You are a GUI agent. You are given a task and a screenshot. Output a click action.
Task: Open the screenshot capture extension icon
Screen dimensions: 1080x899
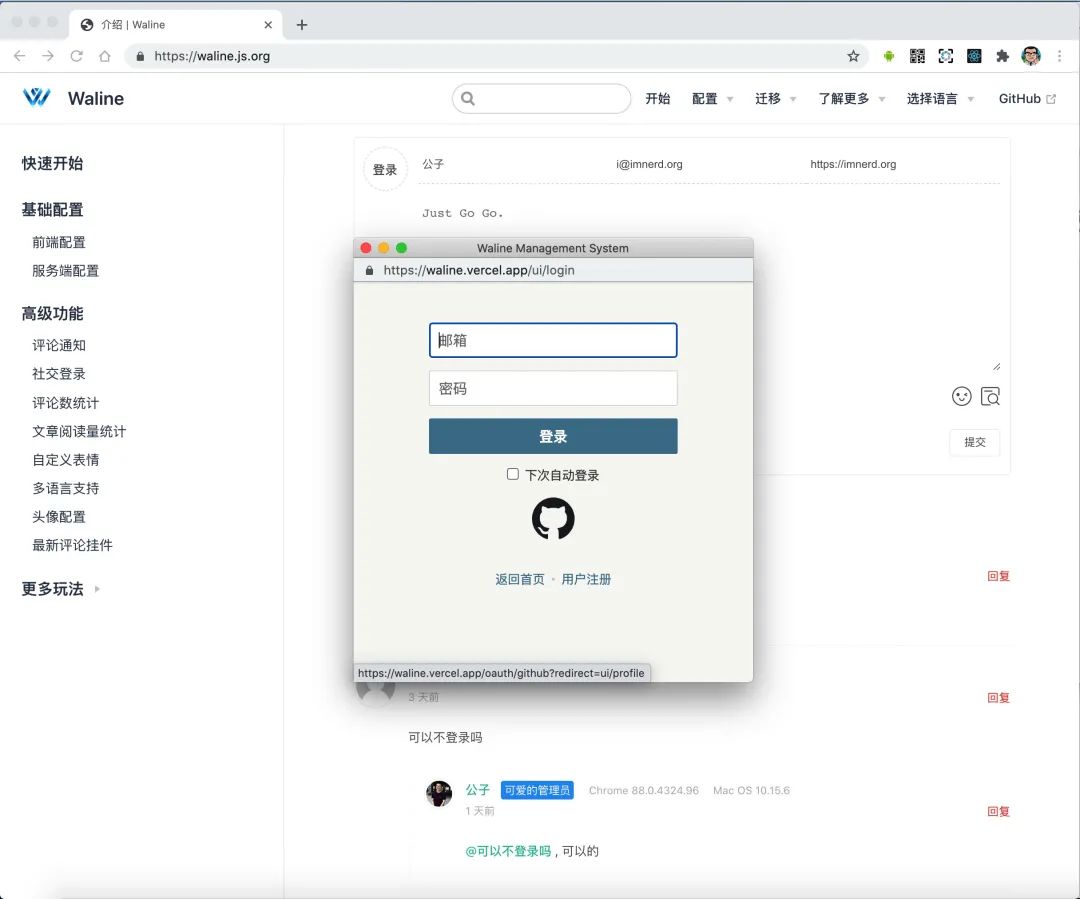(946, 56)
